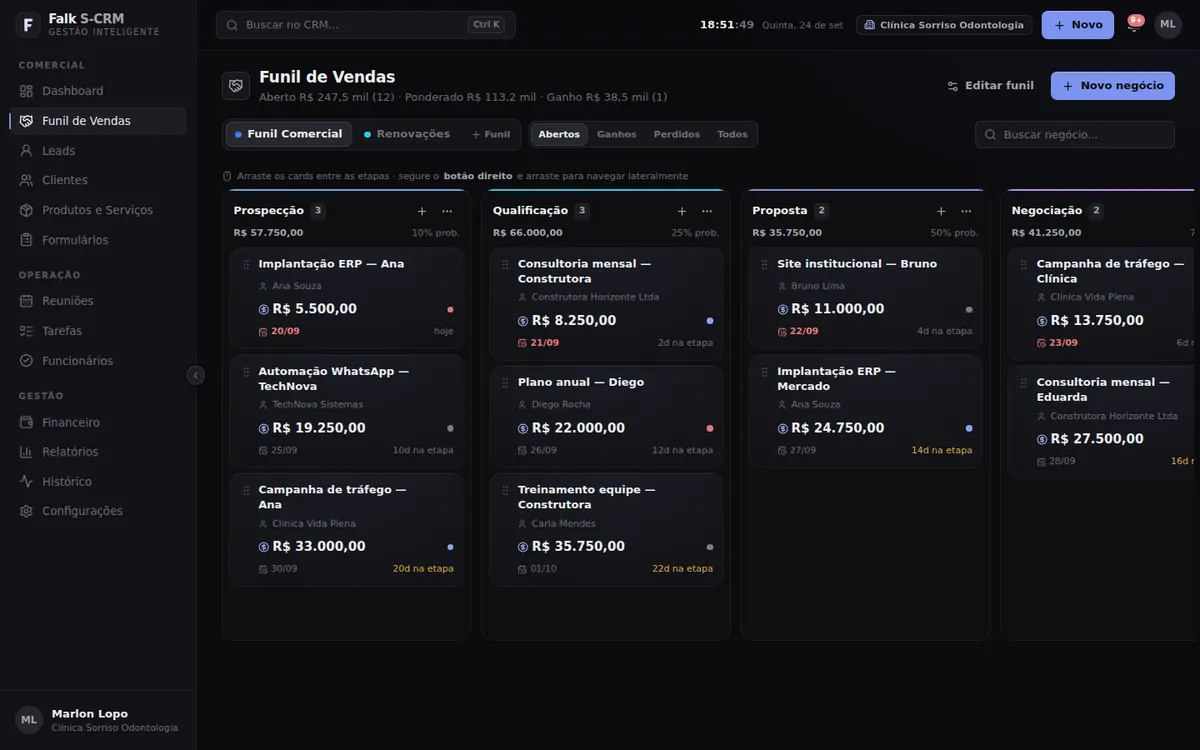Add a card to Qualificação with plus icon
Image resolution: width=1200 pixels, height=750 pixels.
point(682,211)
